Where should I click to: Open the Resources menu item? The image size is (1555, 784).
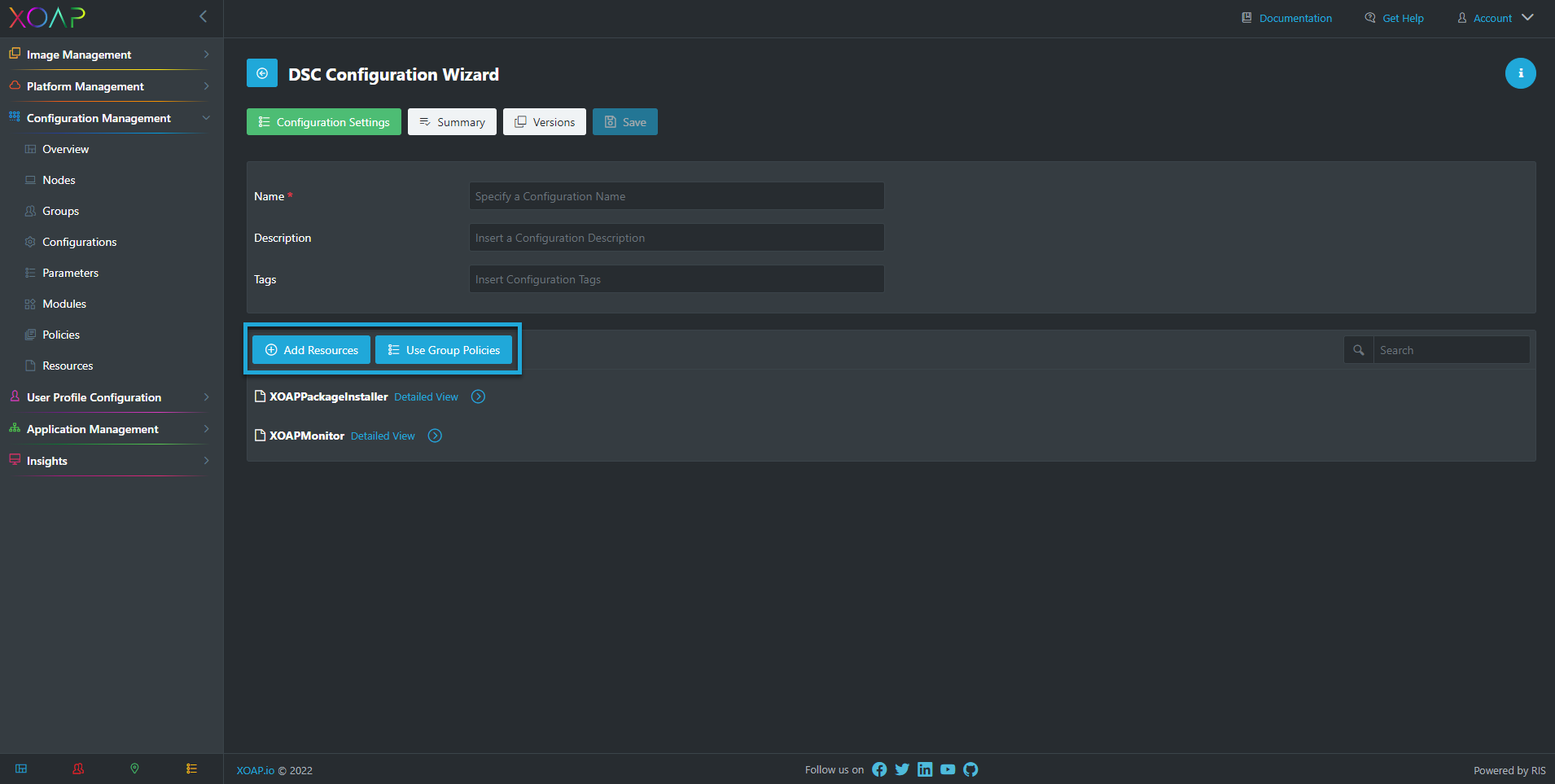pyautogui.click(x=68, y=366)
